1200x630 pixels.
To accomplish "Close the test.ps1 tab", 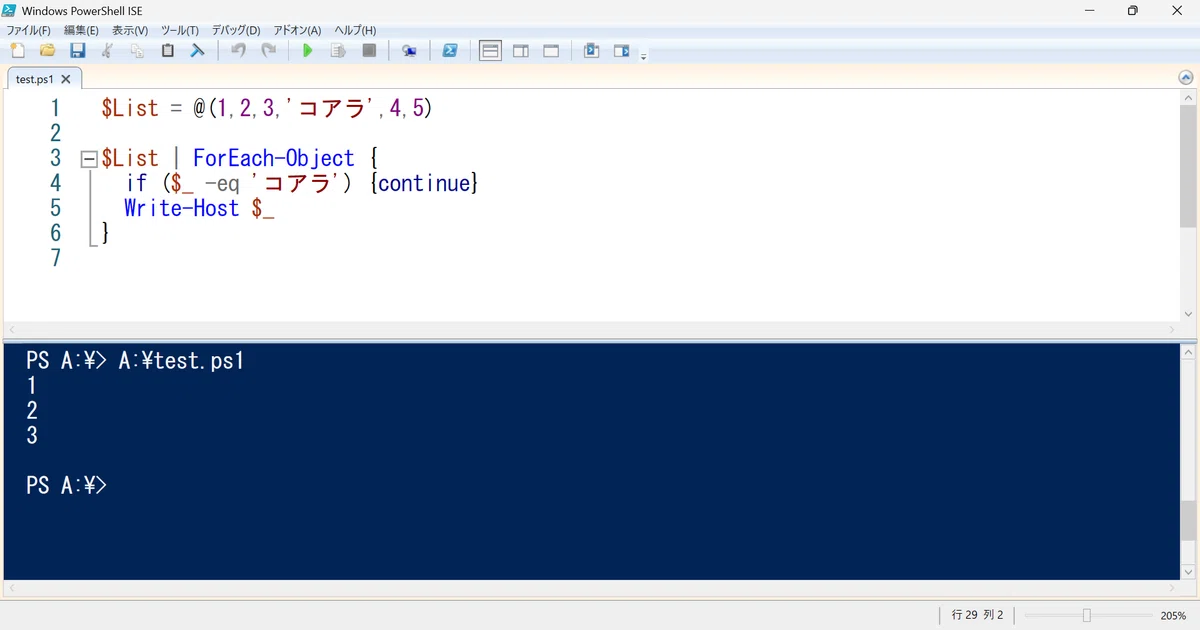I will click(x=66, y=79).
